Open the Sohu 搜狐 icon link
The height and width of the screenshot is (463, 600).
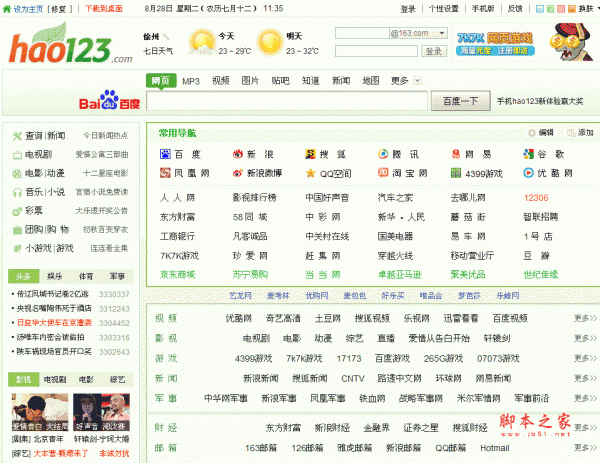(x=310, y=154)
